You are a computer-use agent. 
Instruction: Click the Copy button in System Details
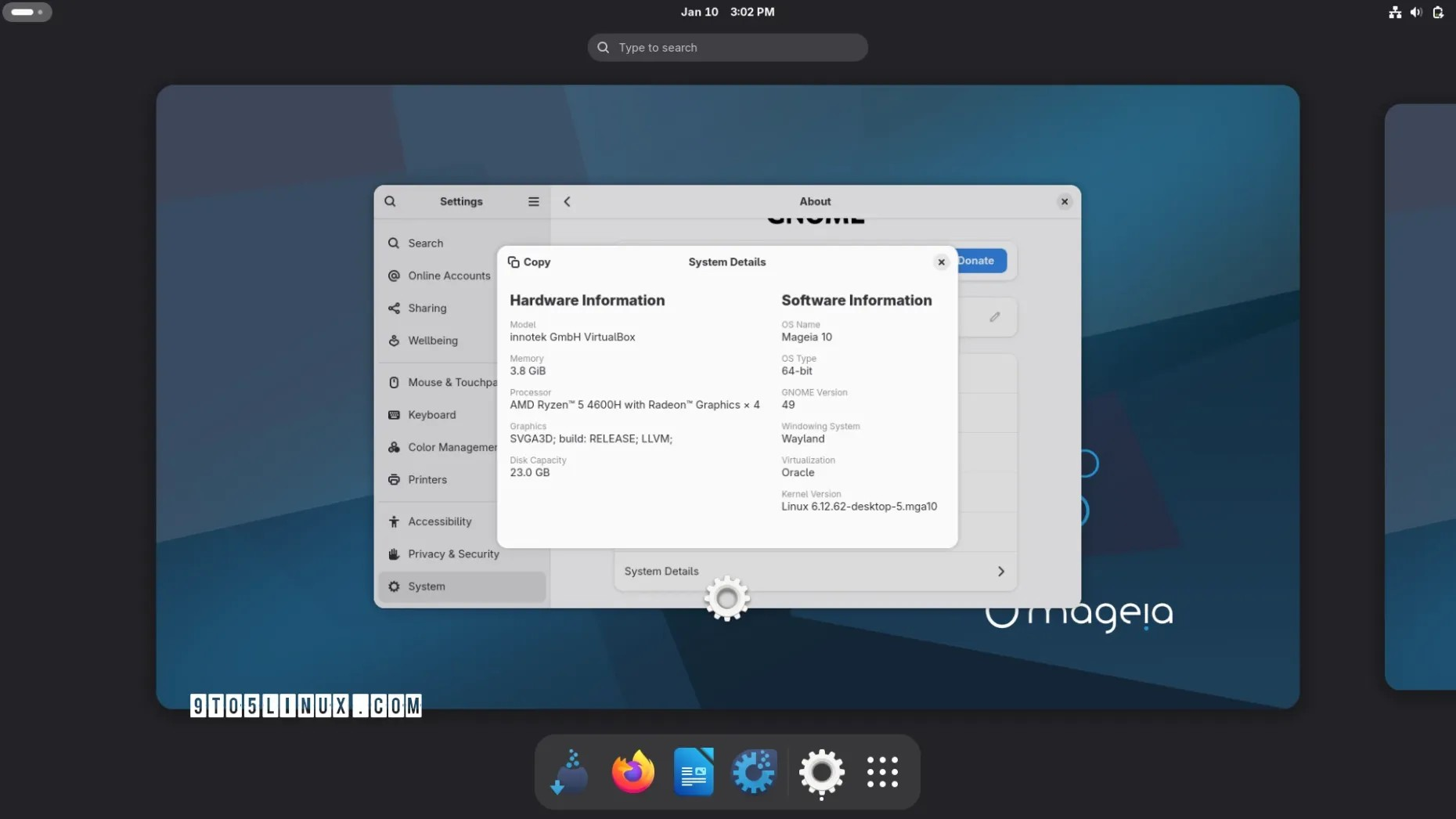point(529,262)
